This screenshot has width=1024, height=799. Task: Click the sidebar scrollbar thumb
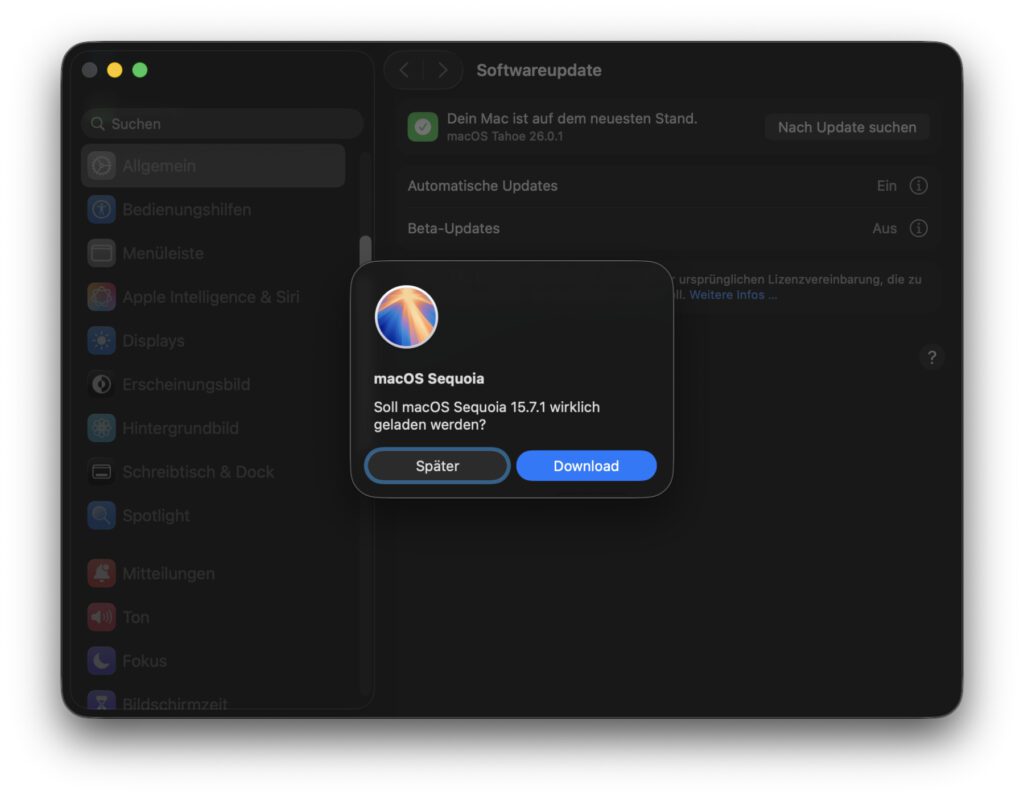pos(365,253)
